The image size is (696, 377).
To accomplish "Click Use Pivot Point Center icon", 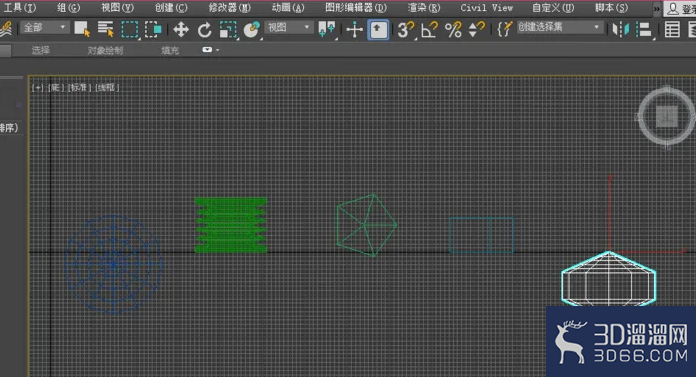I will pos(327,30).
